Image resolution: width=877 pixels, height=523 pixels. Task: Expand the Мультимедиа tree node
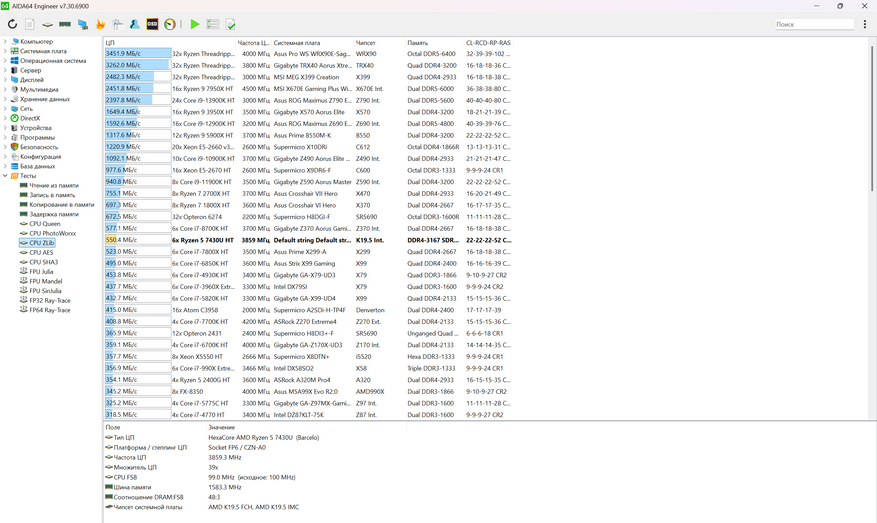[5, 89]
